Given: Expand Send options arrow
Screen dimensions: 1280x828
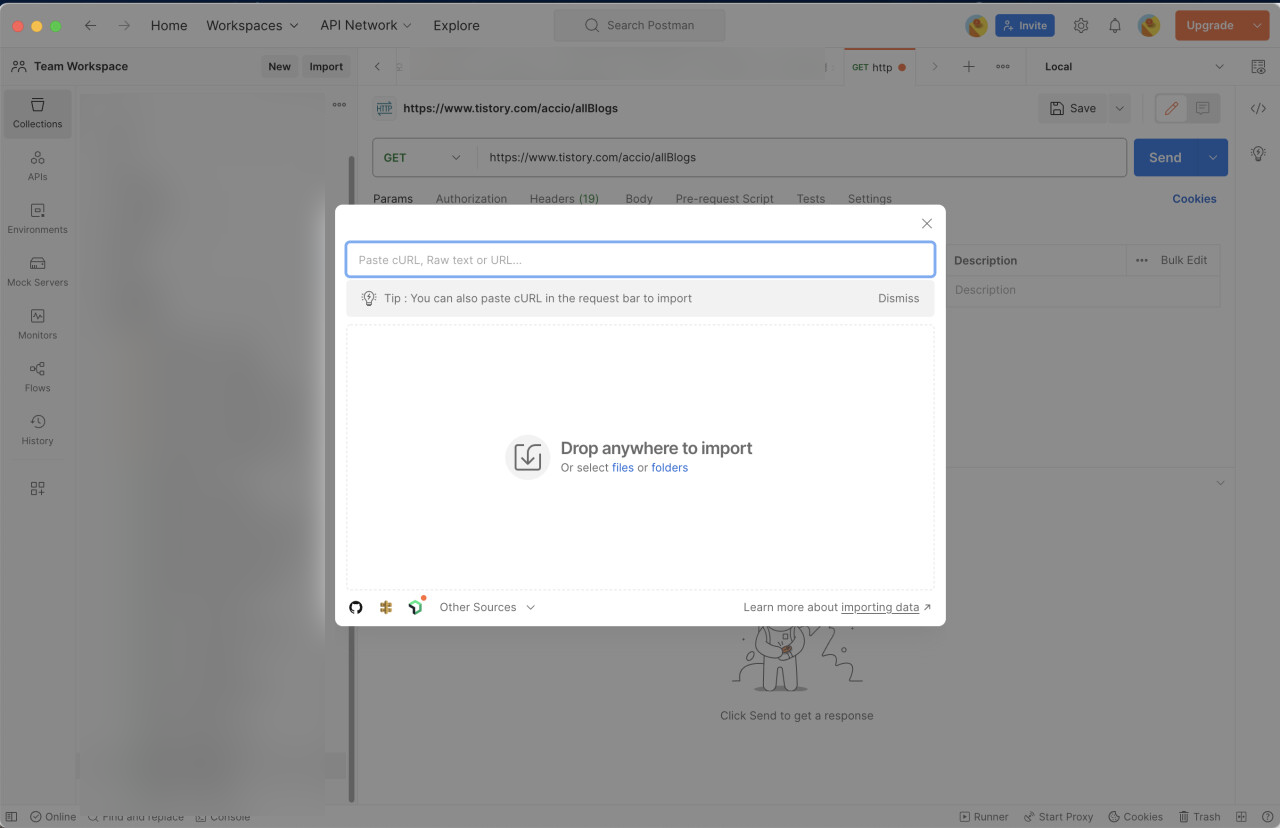Looking at the screenshot, I should (x=1214, y=157).
